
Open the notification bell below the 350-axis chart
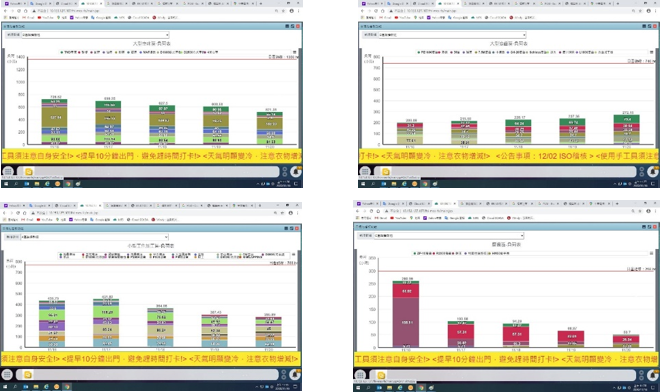point(654,375)
